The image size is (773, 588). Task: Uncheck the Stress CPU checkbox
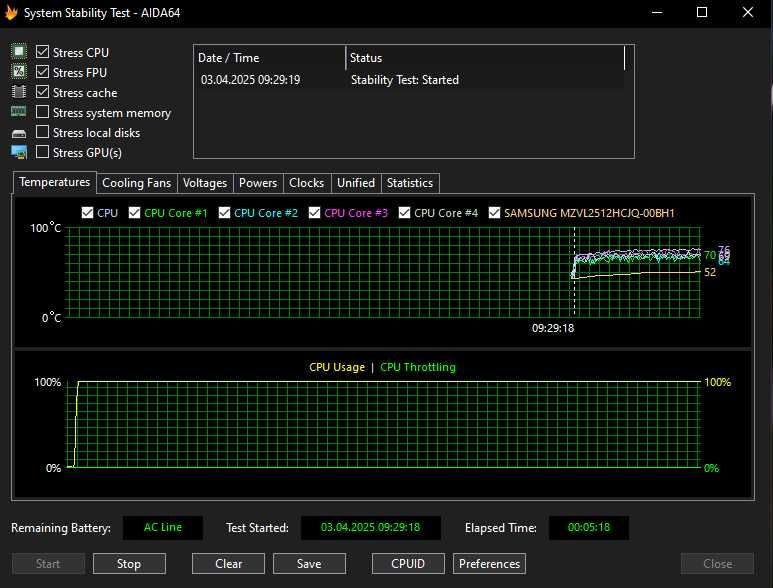pyautogui.click(x=43, y=52)
